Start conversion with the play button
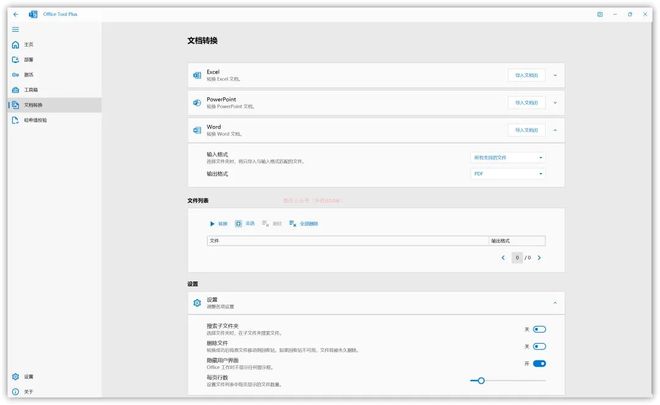 [218, 224]
